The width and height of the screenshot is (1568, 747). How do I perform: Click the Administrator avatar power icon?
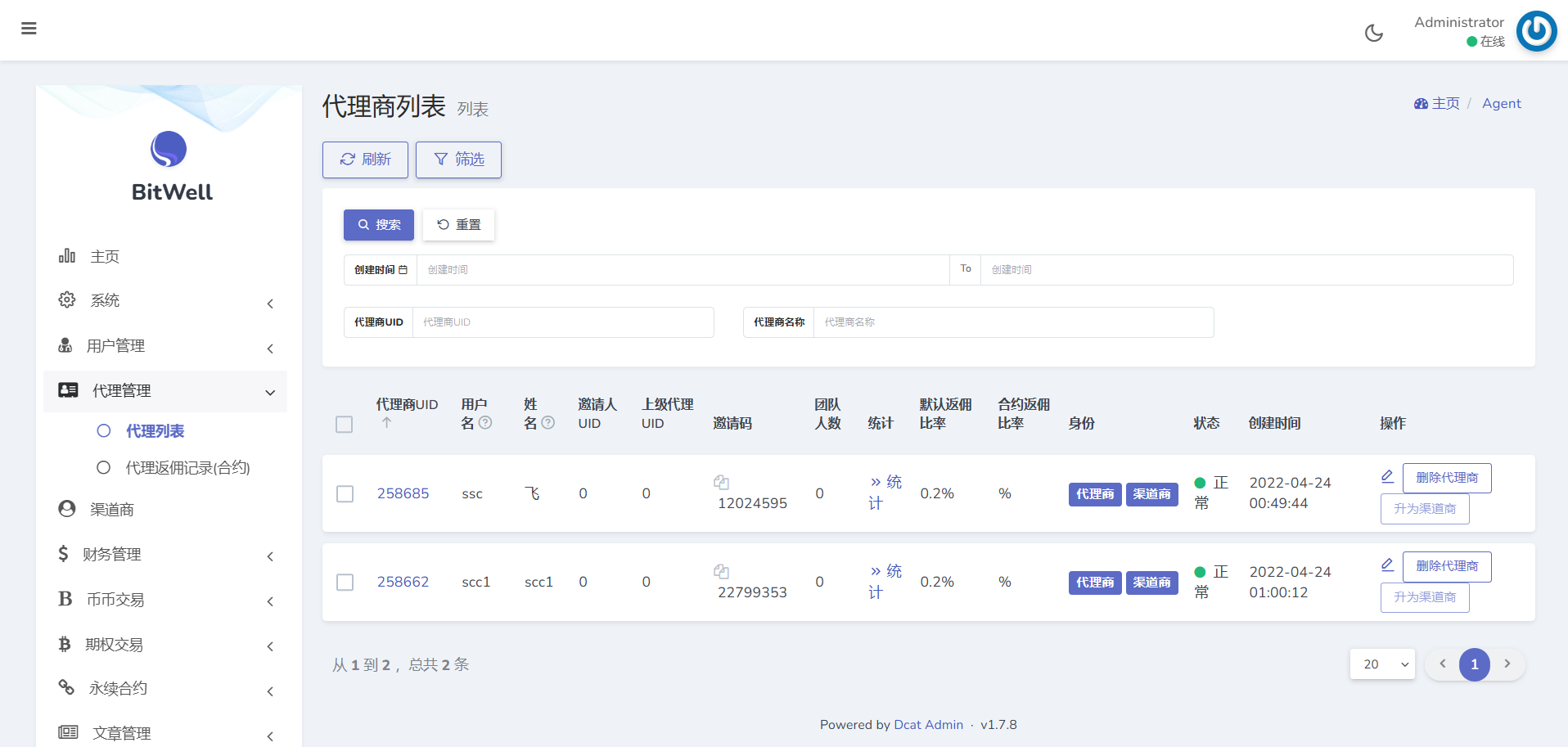point(1536,31)
